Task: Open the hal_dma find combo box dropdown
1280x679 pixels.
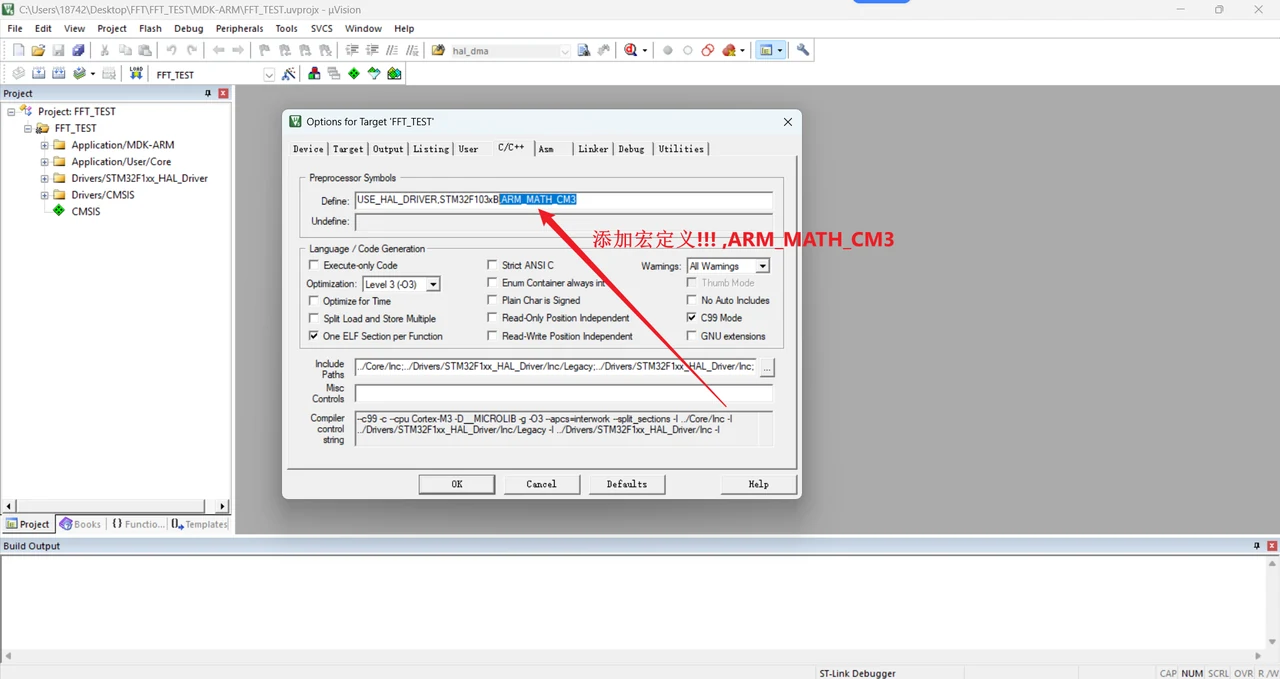Action: coord(565,50)
